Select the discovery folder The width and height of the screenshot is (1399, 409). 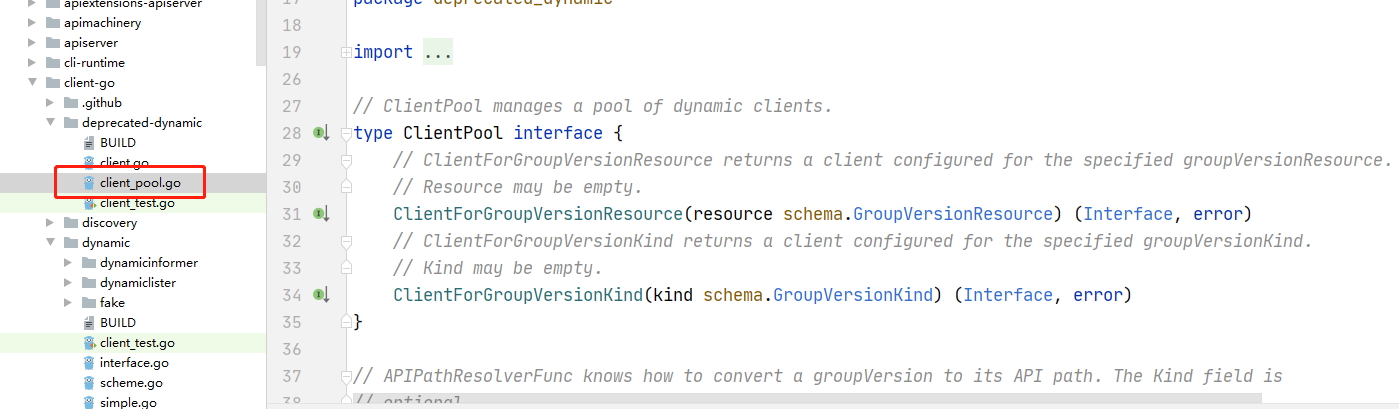pos(110,223)
